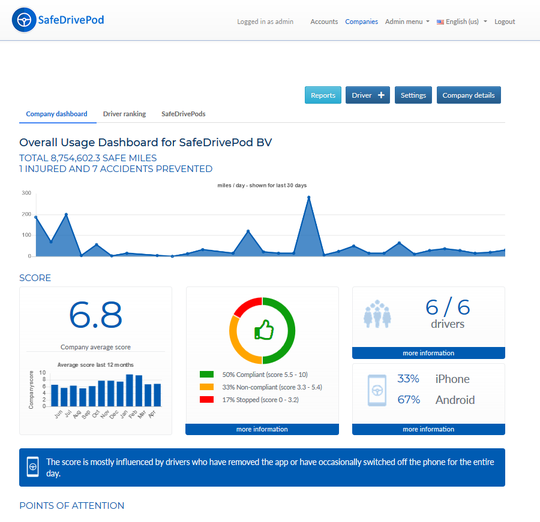Click the Jan bar in average score chart
The width and height of the screenshot is (540, 522).
(129, 390)
